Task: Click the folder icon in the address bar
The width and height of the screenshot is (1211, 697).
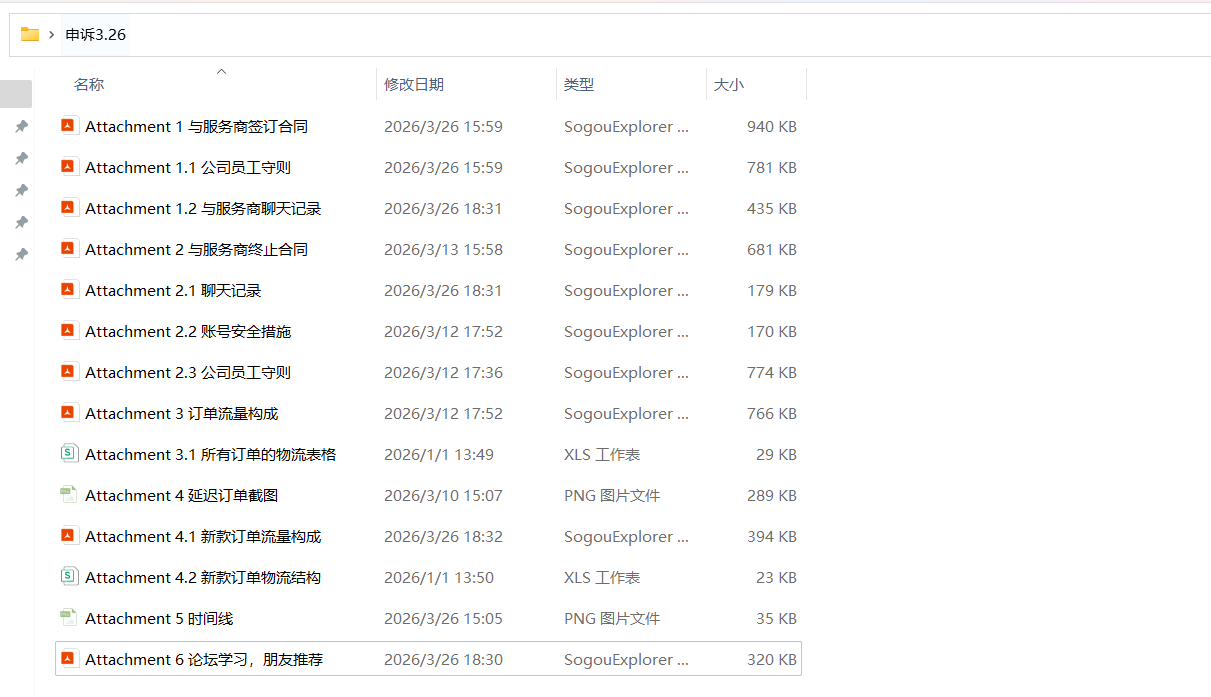Action: 30,35
